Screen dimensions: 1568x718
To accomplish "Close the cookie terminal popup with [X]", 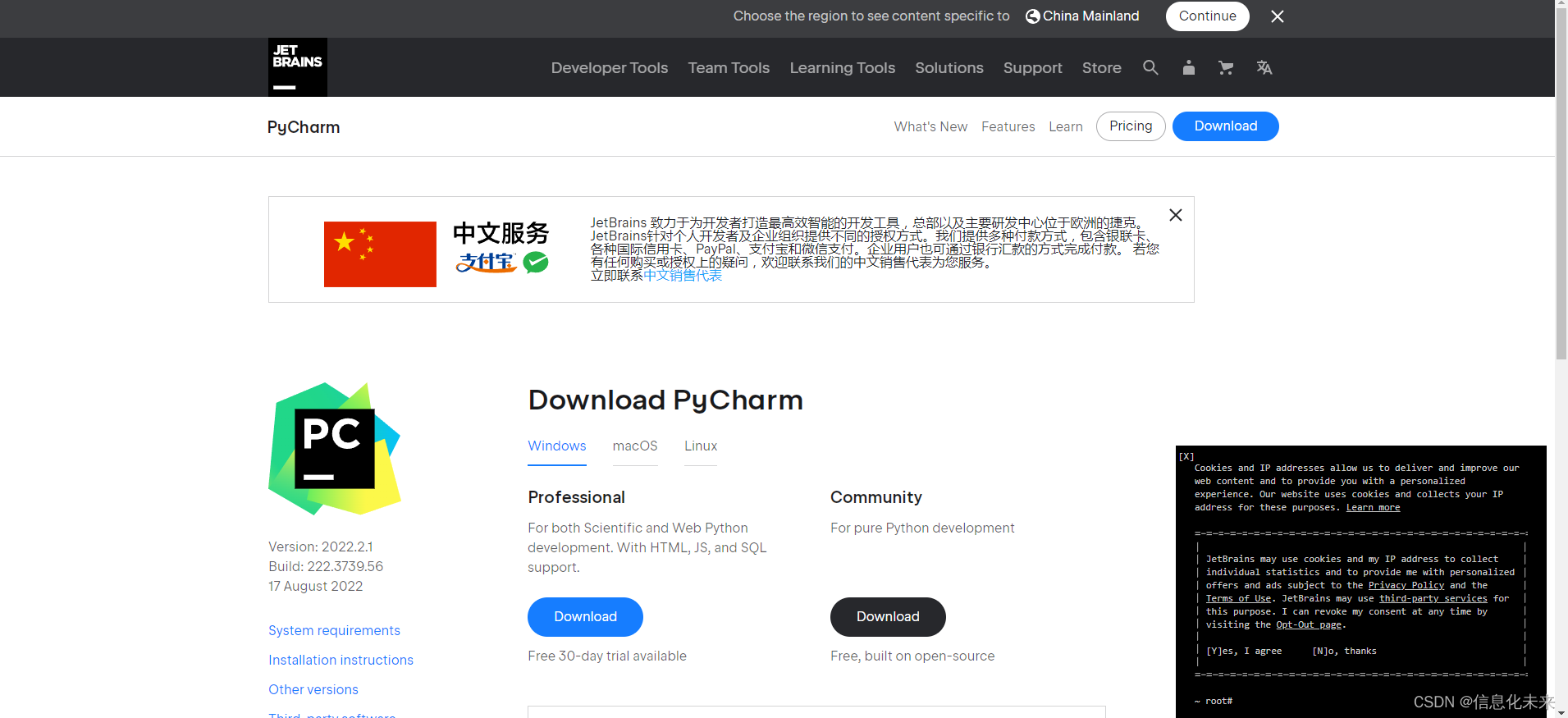I will point(1186,456).
